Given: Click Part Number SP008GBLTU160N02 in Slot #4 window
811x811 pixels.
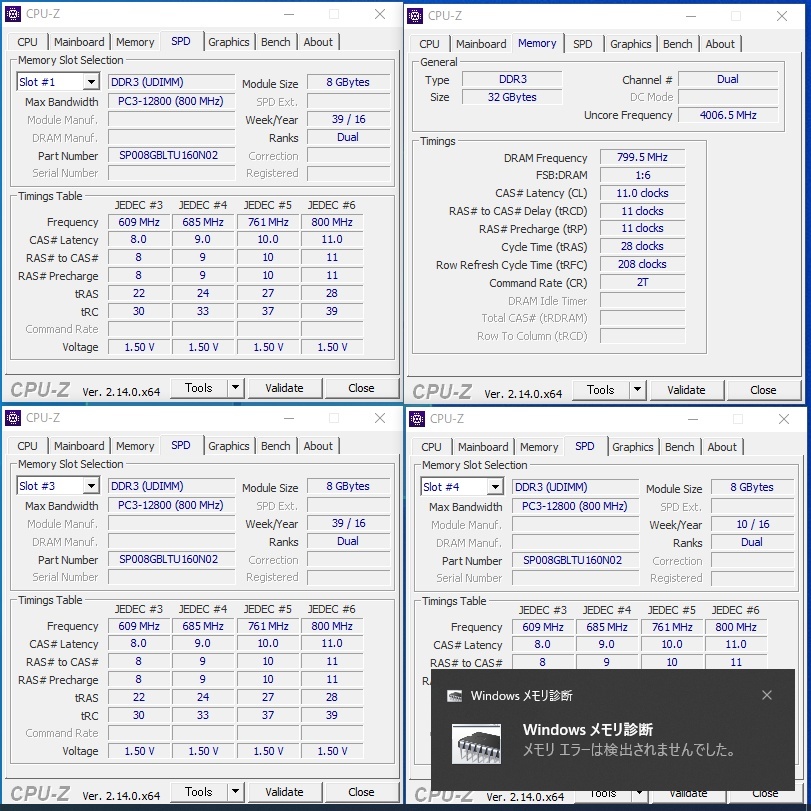Looking at the screenshot, I should [x=575, y=560].
